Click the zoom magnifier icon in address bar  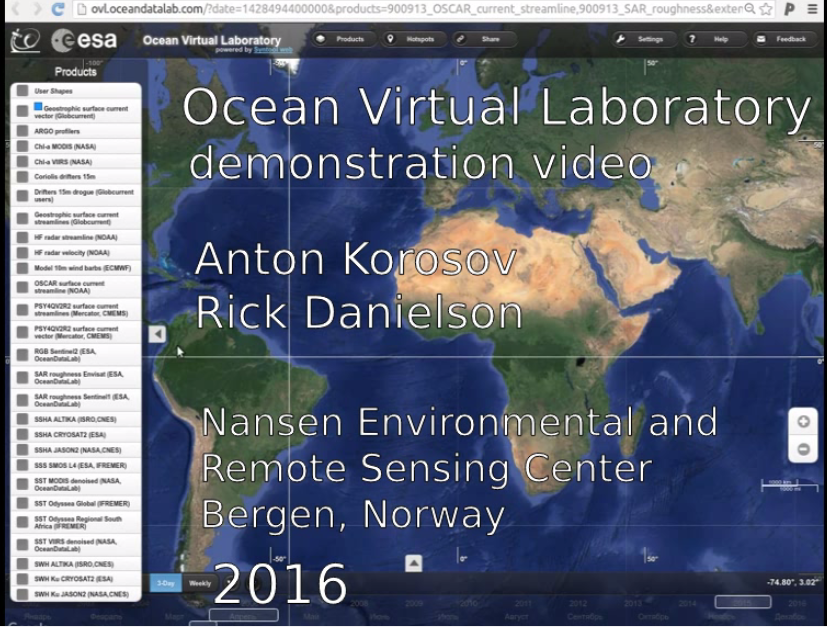[749, 9]
